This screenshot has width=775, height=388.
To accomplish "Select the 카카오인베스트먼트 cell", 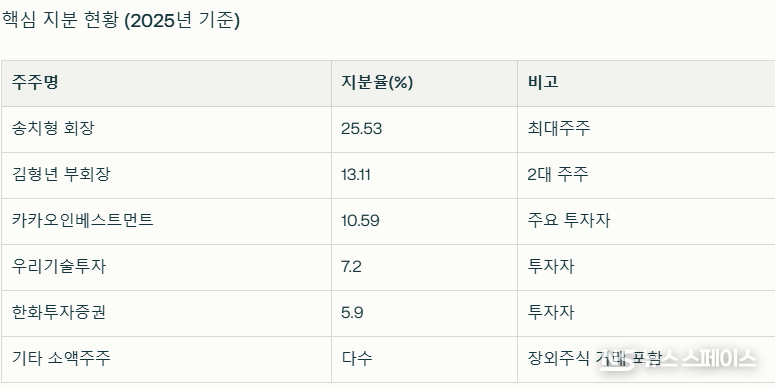I will [x=166, y=221].
